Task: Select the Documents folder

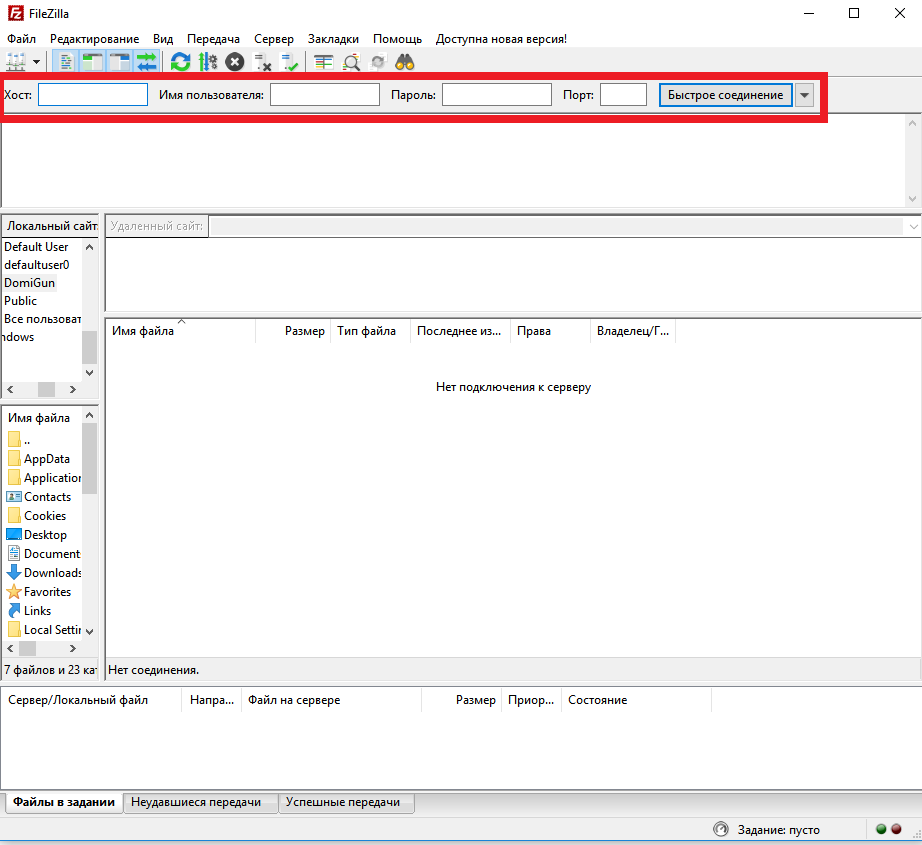Action: tap(44, 554)
